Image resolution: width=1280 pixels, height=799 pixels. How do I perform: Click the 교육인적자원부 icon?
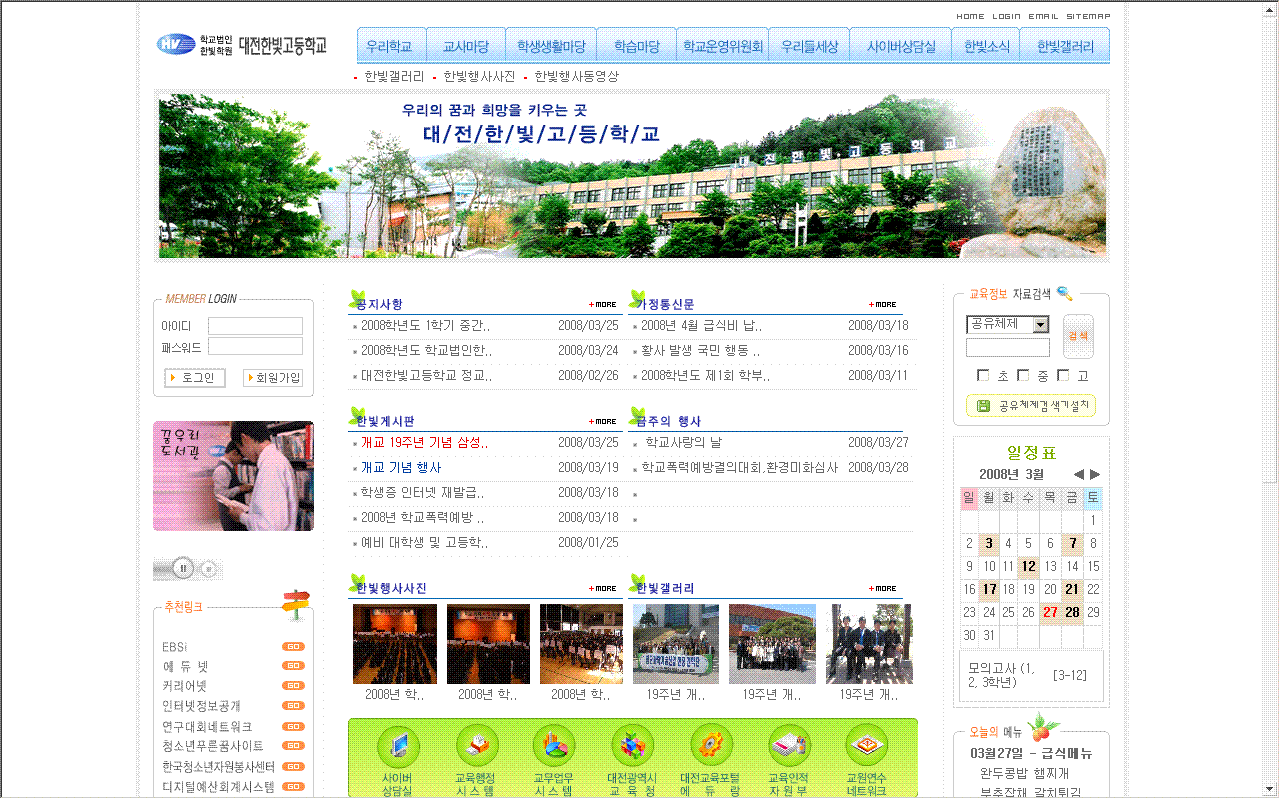pos(788,748)
